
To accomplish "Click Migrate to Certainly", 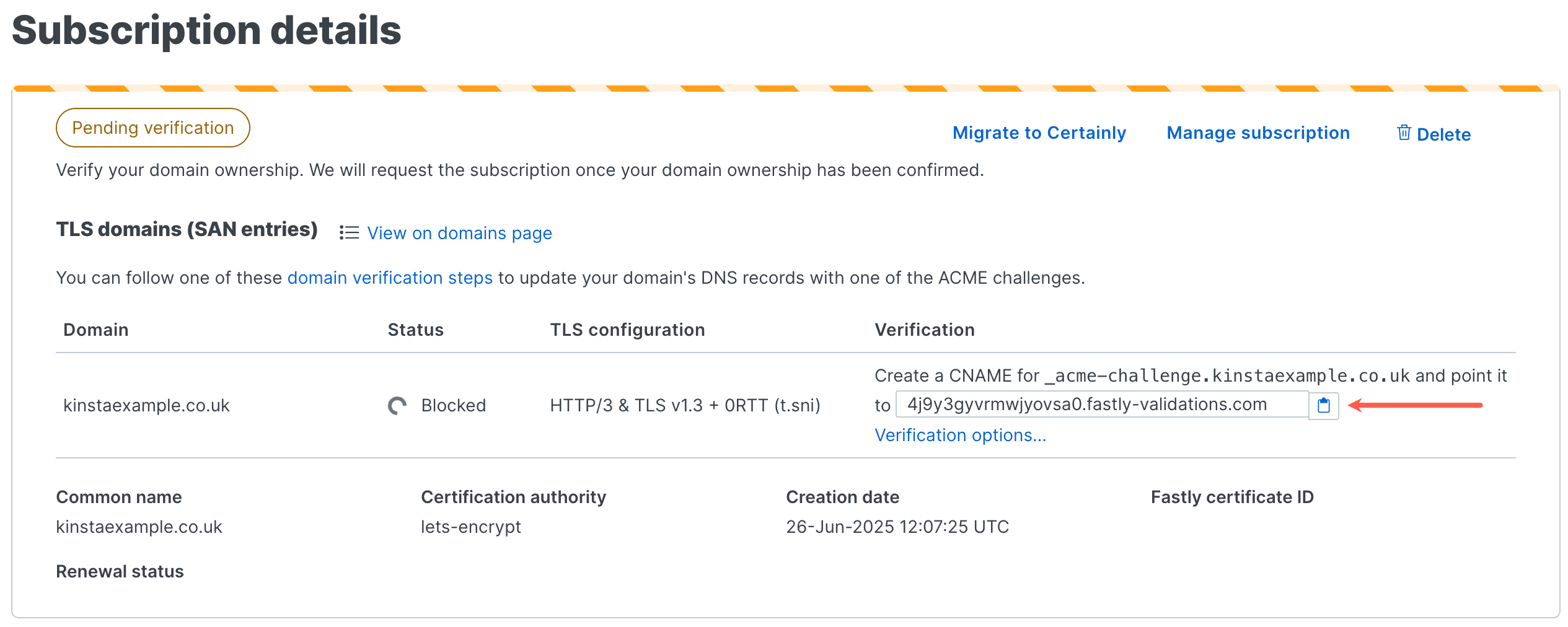I will tap(1039, 132).
